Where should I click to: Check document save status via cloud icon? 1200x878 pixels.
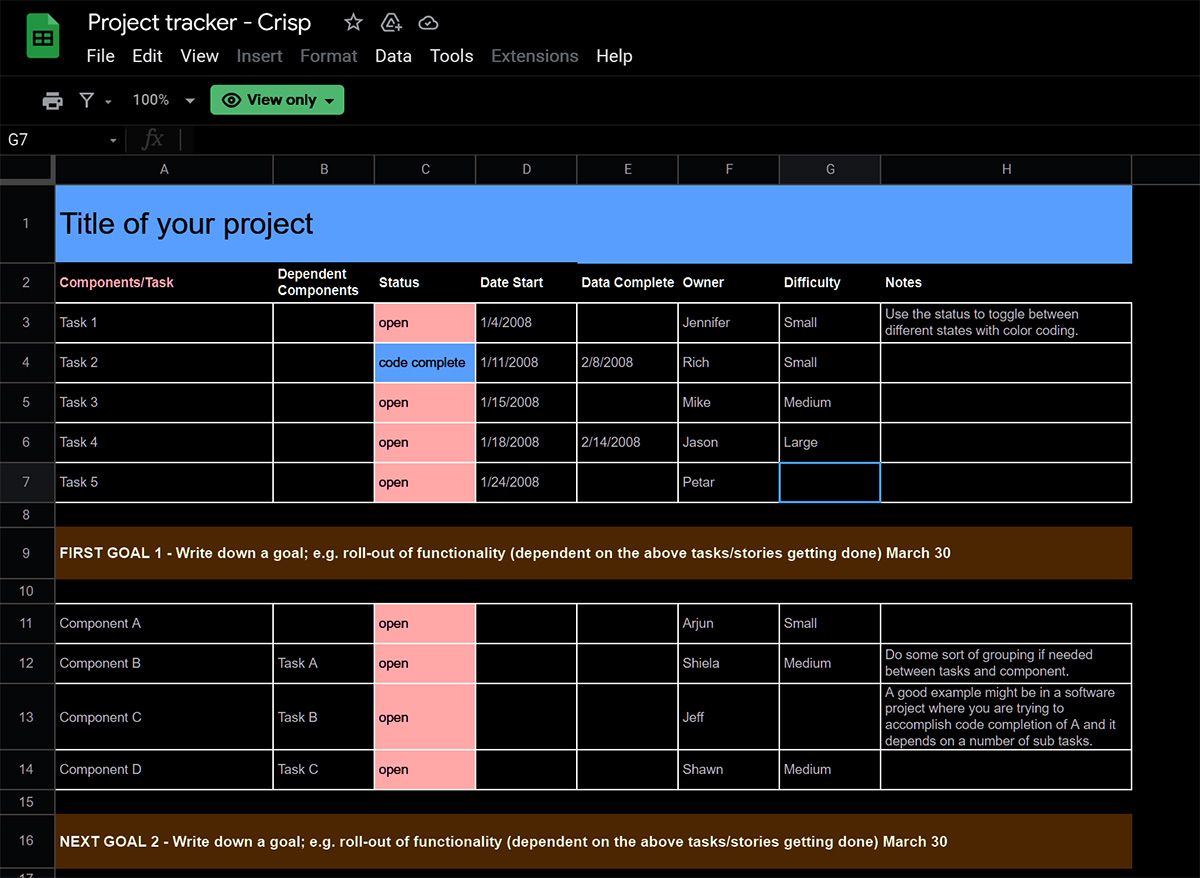[x=428, y=22]
